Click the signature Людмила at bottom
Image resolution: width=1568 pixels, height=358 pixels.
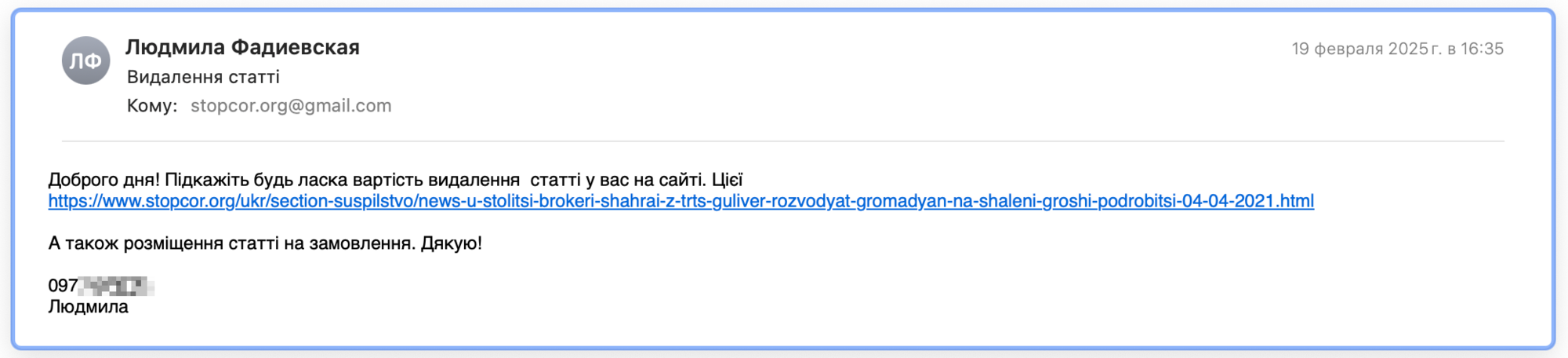tap(88, 307)
